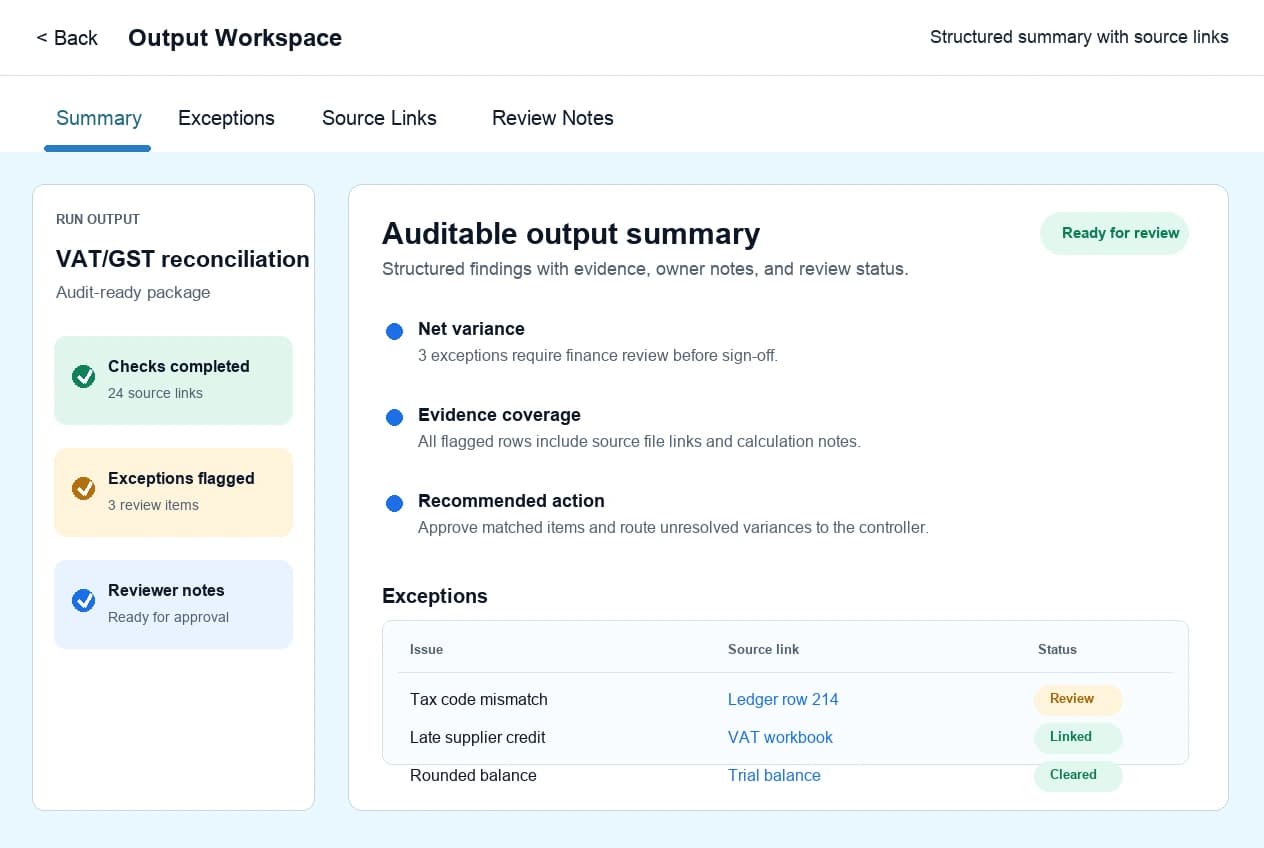Viewport: 1264px width, 848px height.
Task: Select the Reviewer notes card title
Action: (166, 590)
